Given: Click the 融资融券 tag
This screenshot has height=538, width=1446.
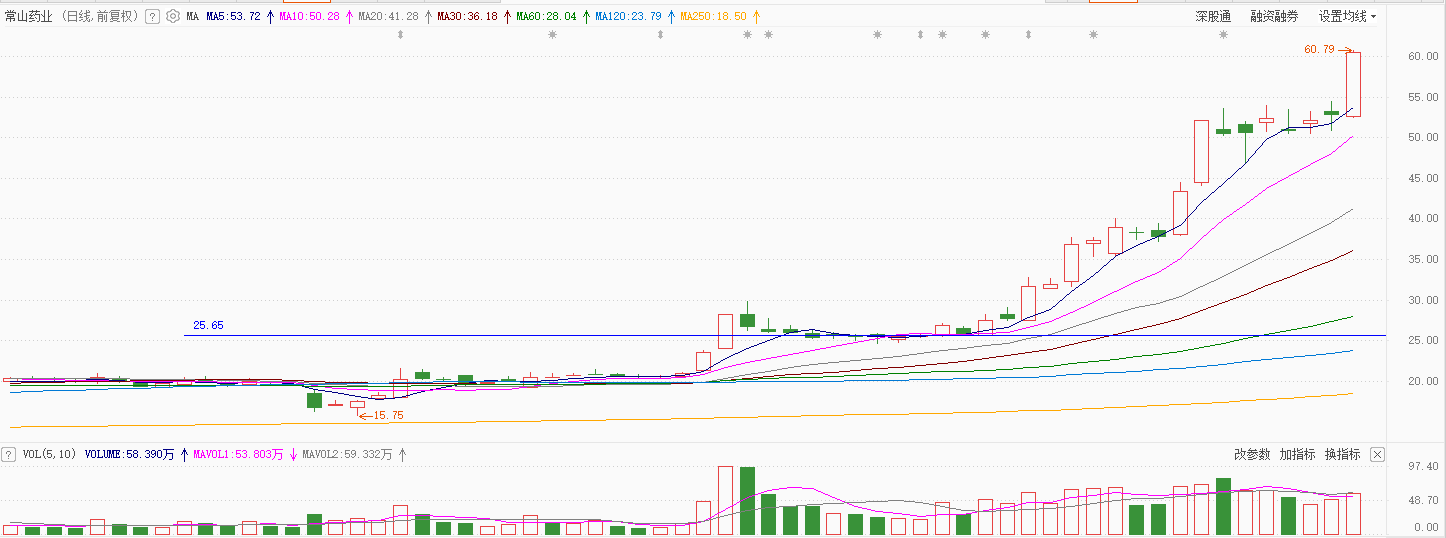Looking at the screenshot, I should point(1274,16).
